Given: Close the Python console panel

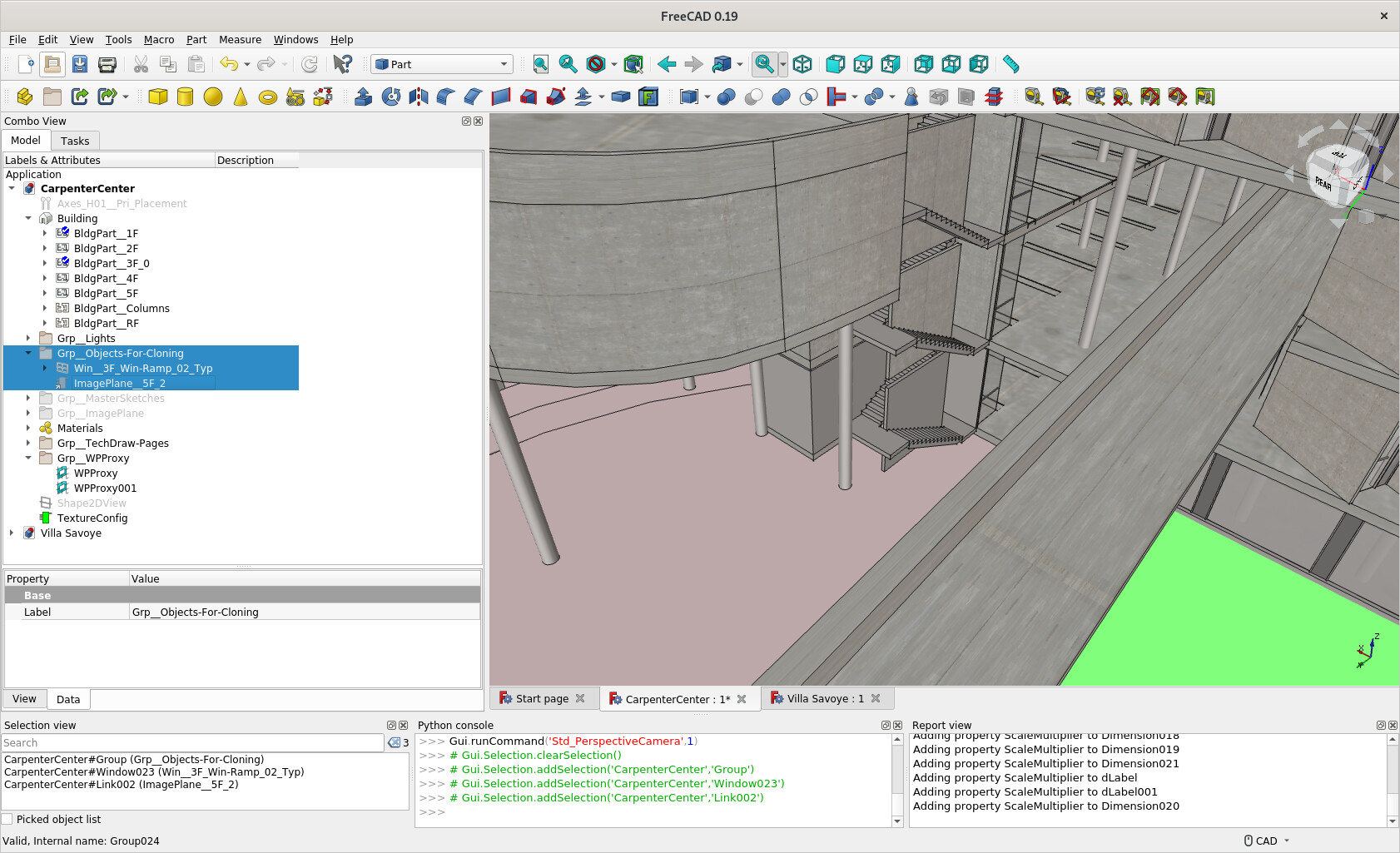Looking at the screenshot, I should (x=897, y=725).
